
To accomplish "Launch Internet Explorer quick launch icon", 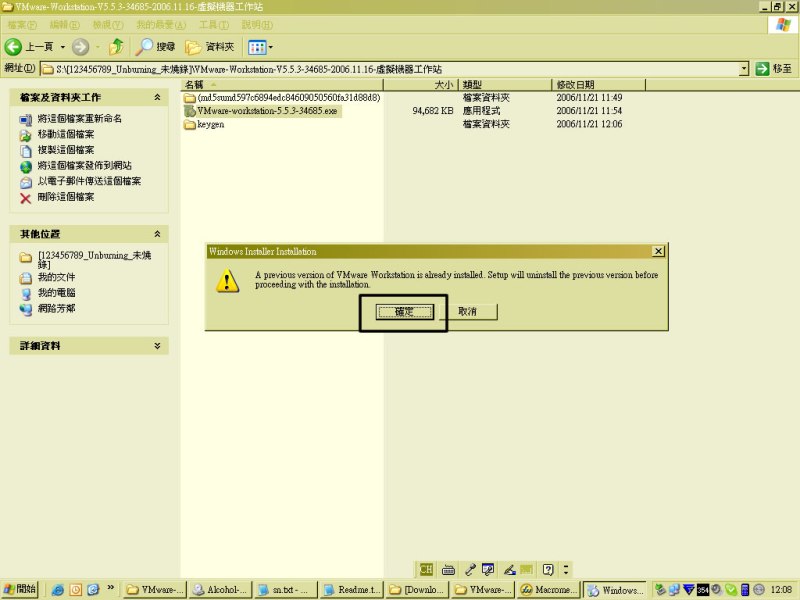I will click(x=57, y=590).
